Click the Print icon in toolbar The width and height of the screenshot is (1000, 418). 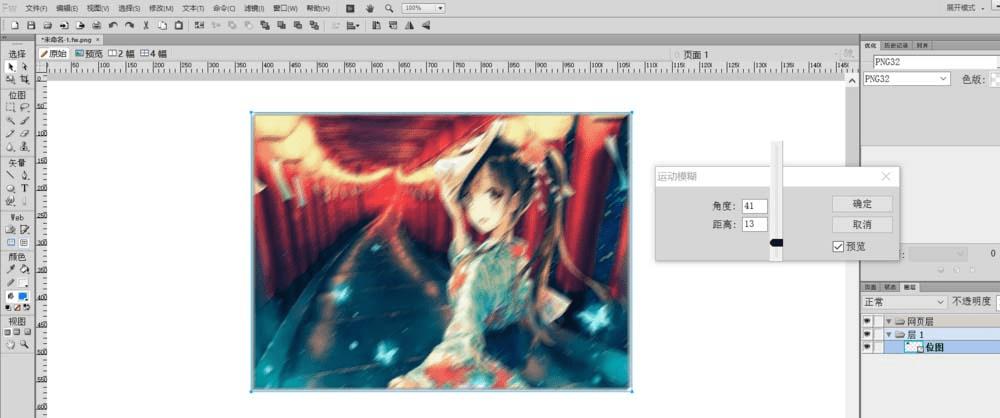96,26
